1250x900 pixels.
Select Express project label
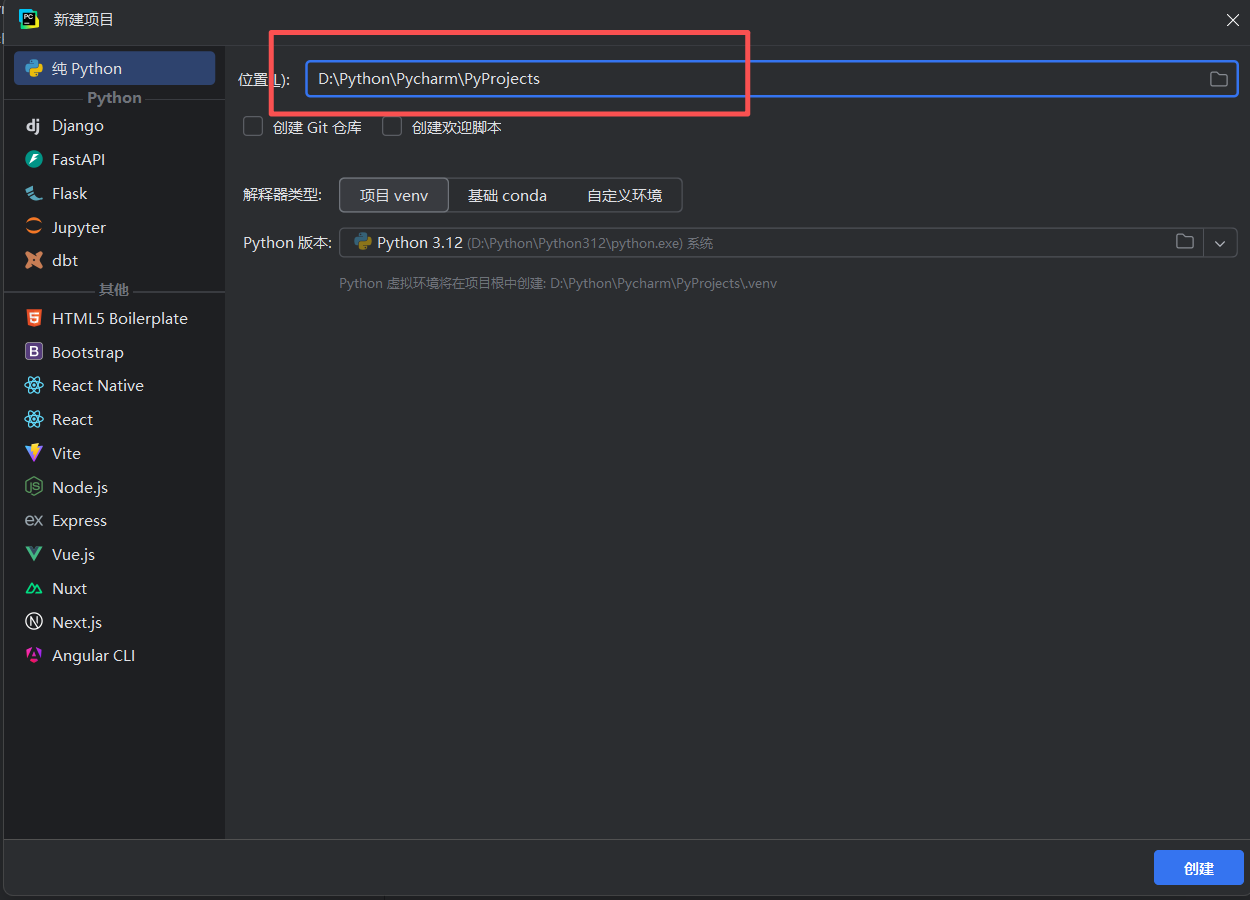(79, 520)
